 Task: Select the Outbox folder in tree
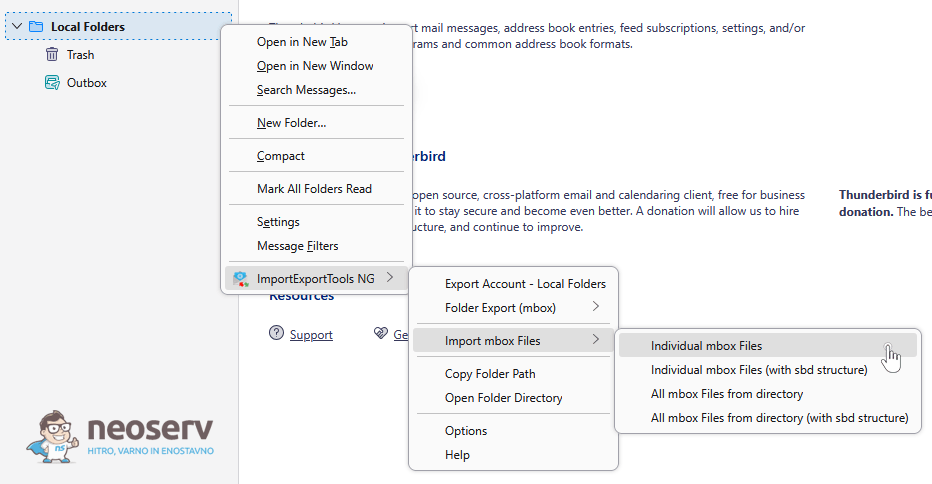point(86,83)
